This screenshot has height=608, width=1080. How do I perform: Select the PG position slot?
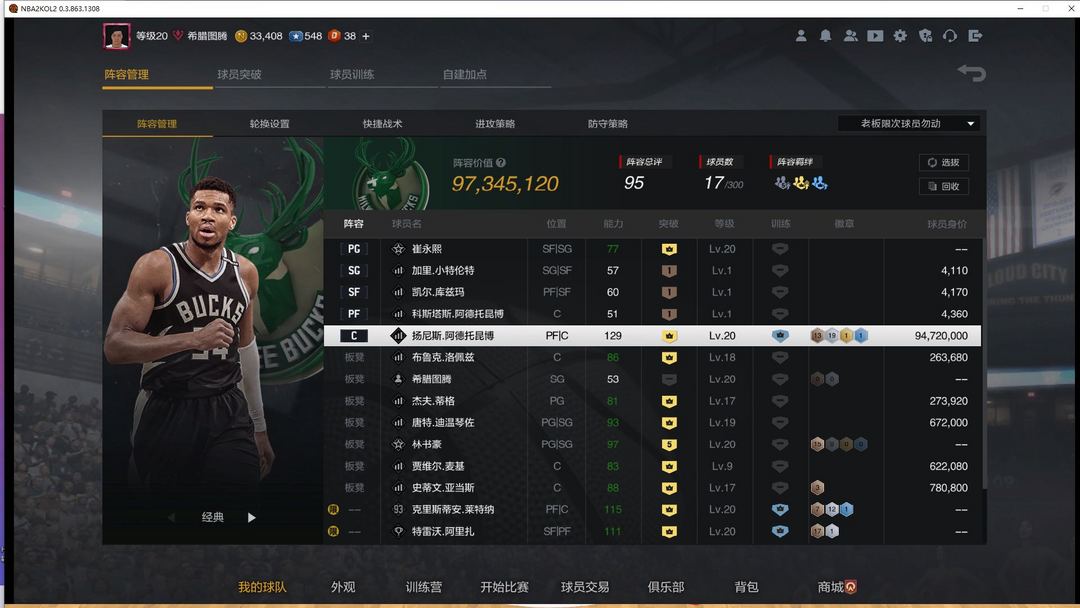[354, 249]
